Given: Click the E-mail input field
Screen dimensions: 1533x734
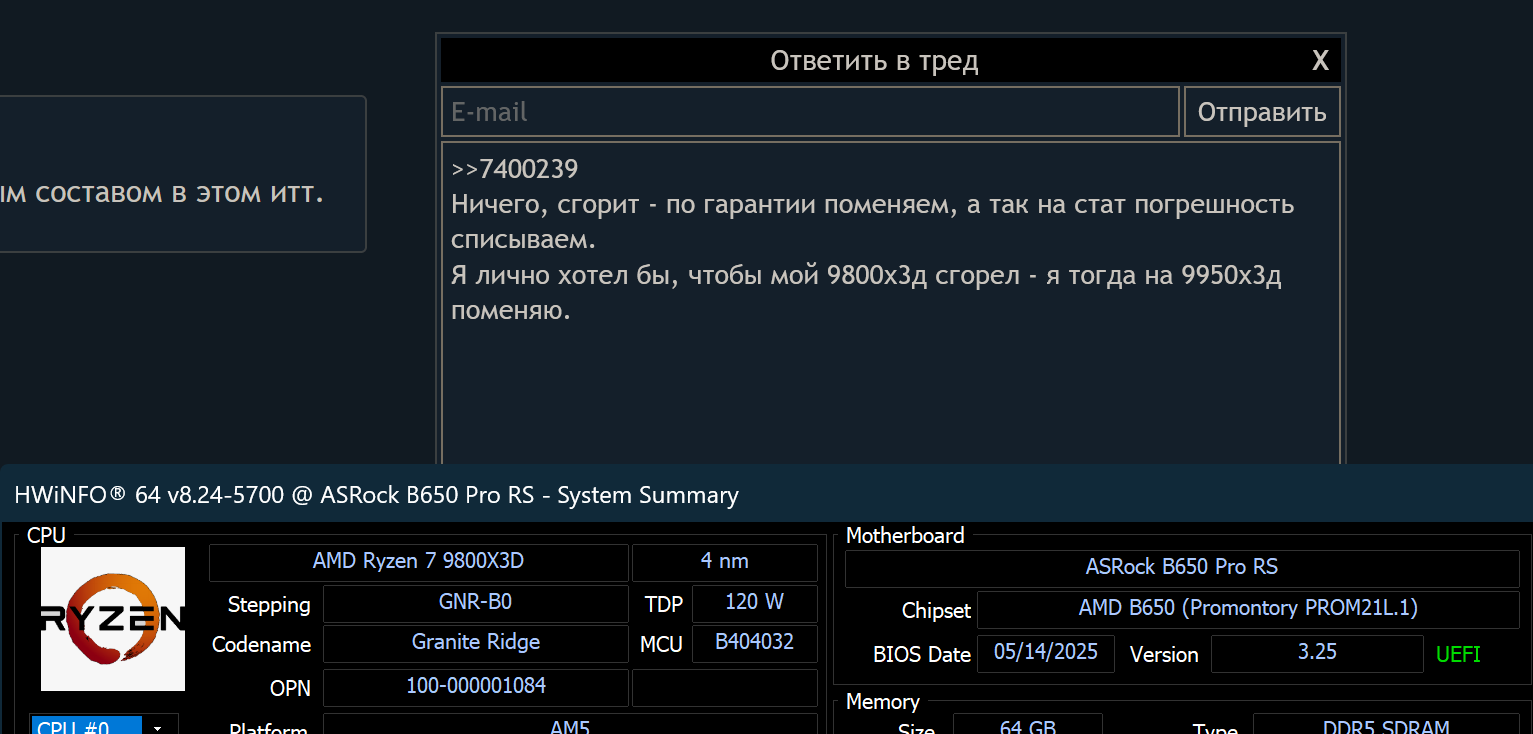Looking at the screenshot, I should [x=811, y=112].
